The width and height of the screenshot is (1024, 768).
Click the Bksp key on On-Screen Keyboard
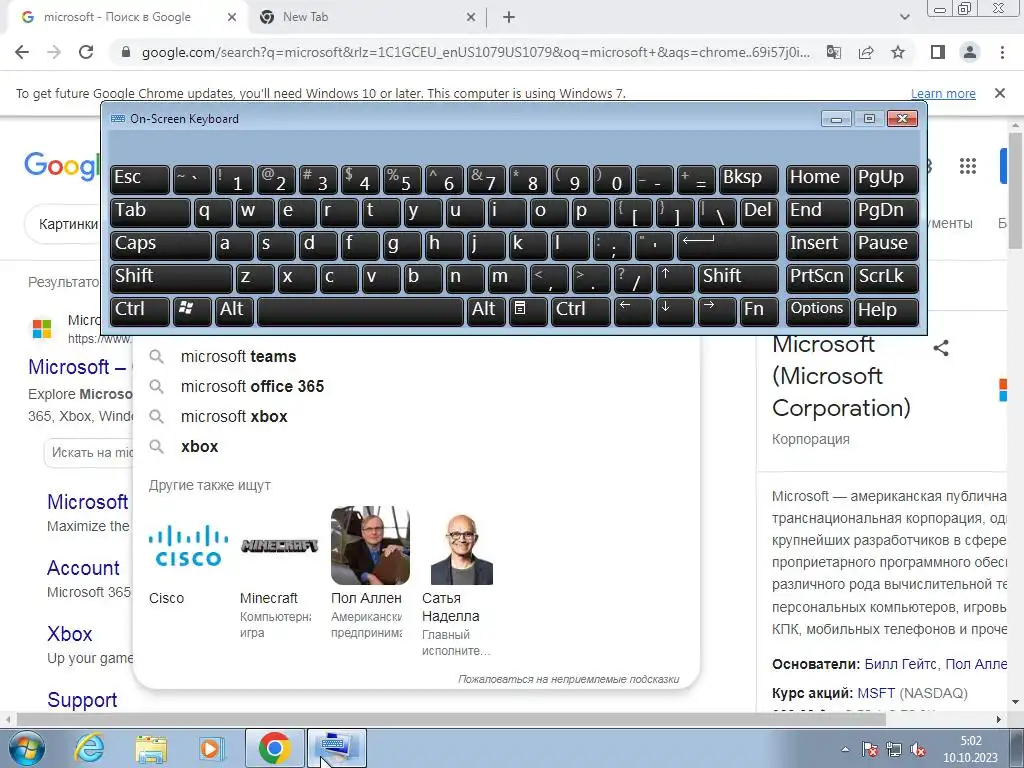coord(748,179)
